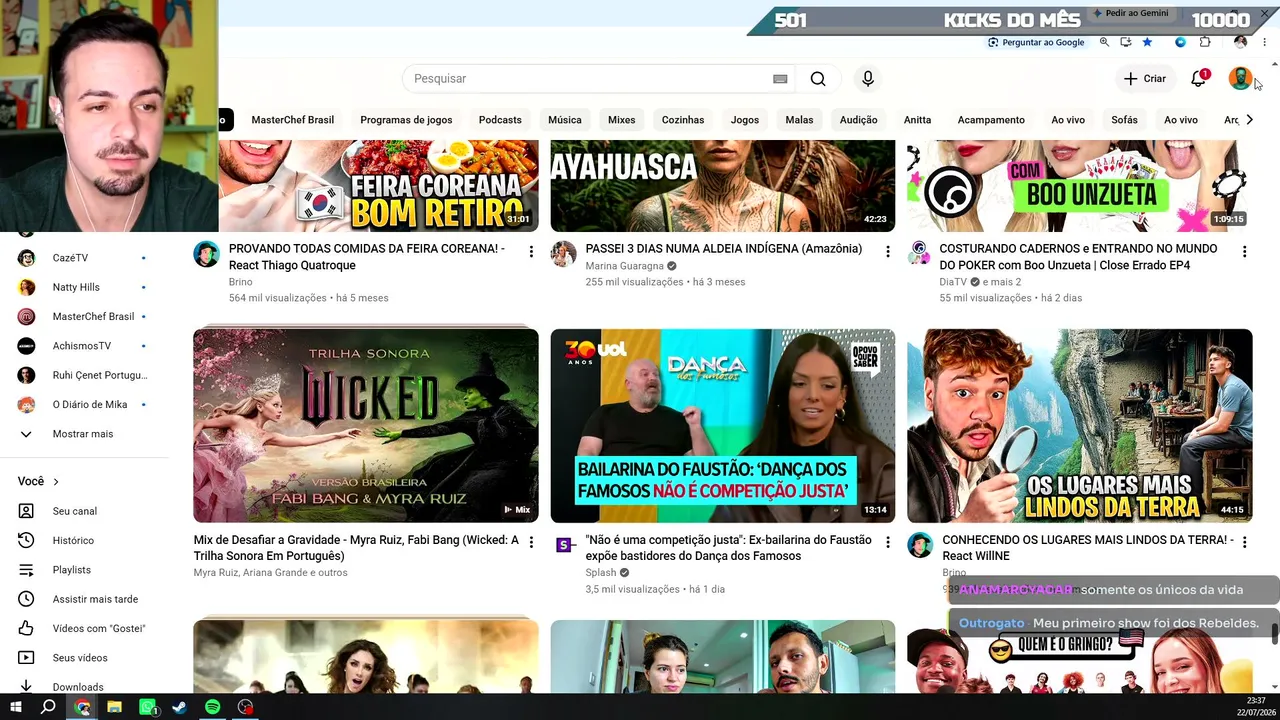This screenshot has height=720, width=1280.
Task: Open the on-screen keyboard in the search box
Action: pos(780,79)
